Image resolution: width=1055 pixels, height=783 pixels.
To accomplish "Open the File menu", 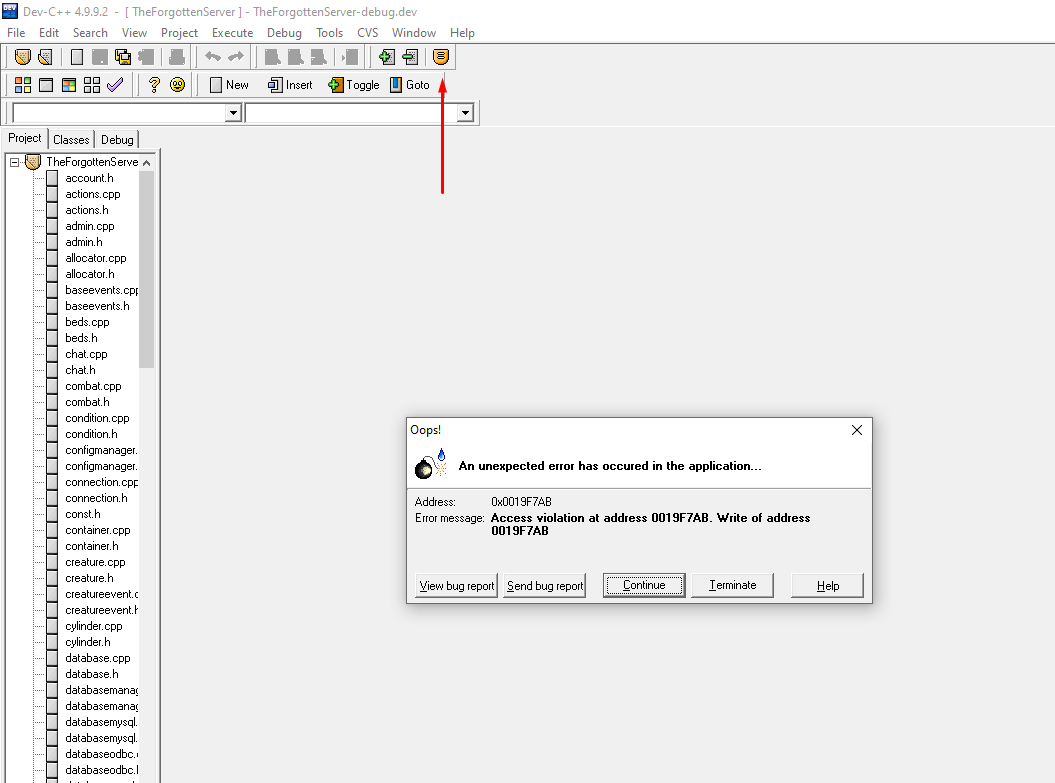I will pos(16,33).
